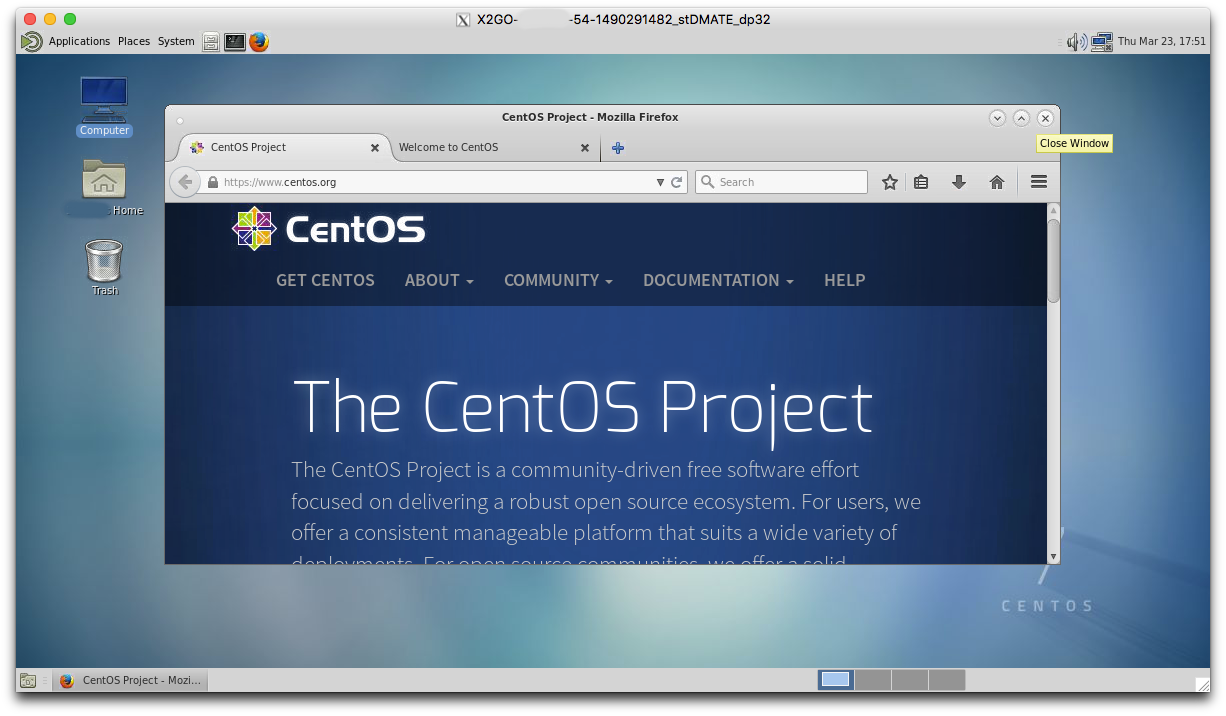The image size is (1226, 716).
Task: Expand the COMMUNITY dropdown menu
Action: (x=558, y=280)
